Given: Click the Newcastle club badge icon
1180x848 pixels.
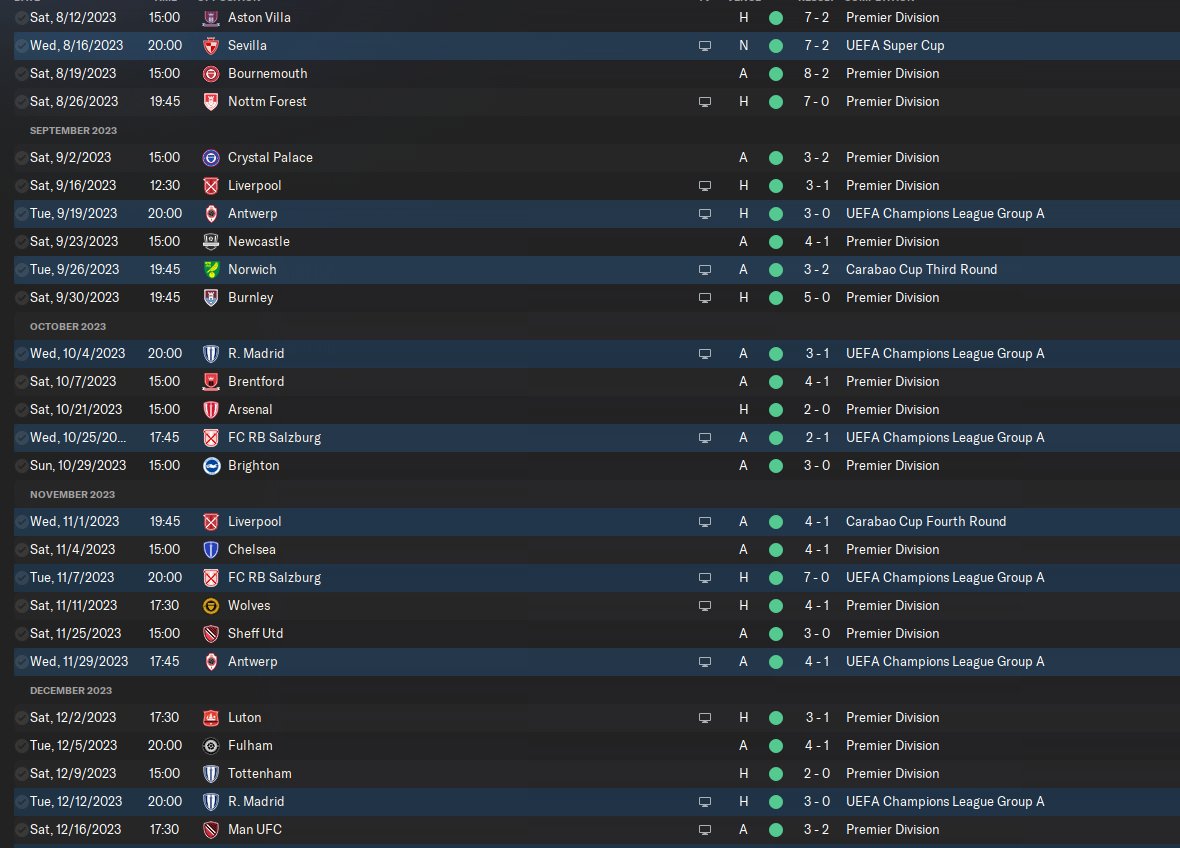Looking at the screenshot, I should click(x=211, y=242).
